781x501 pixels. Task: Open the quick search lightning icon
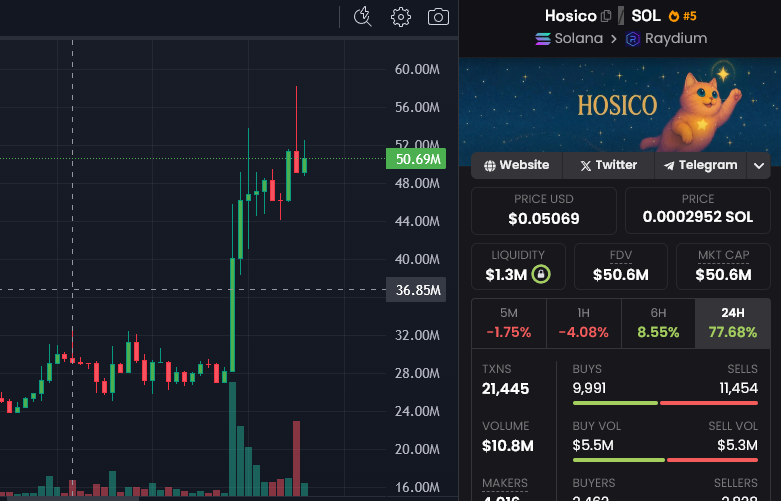click(x=363, y=16)
